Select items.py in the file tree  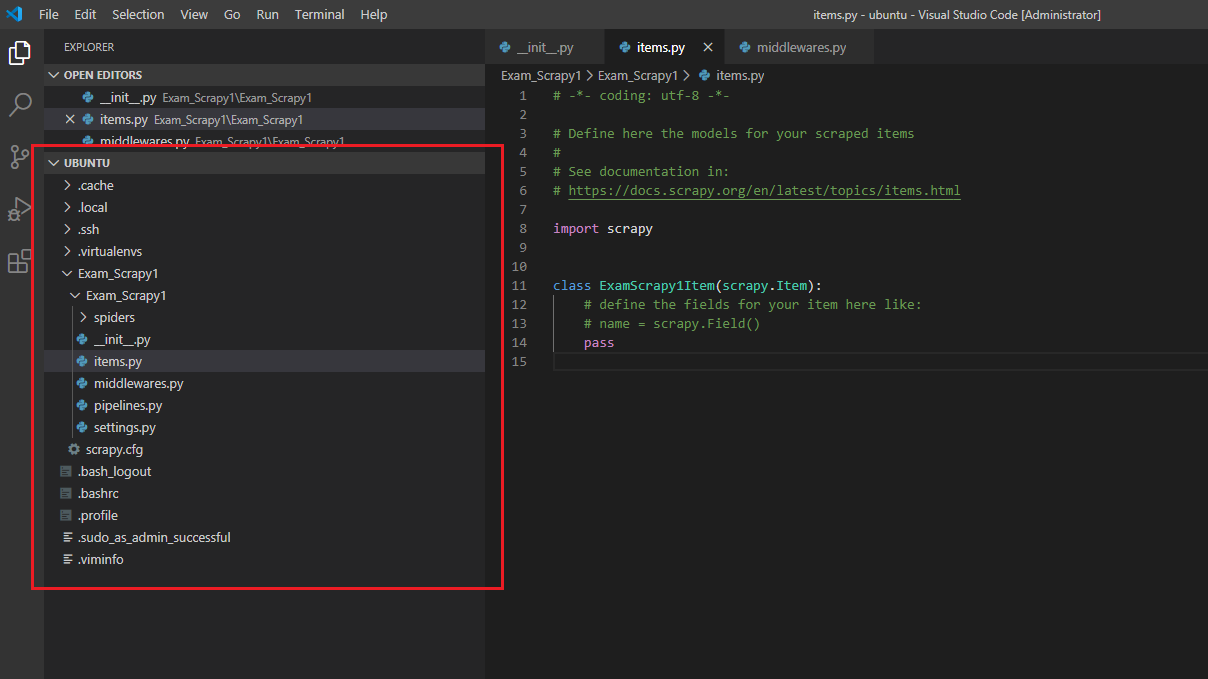tap(264, 362)
